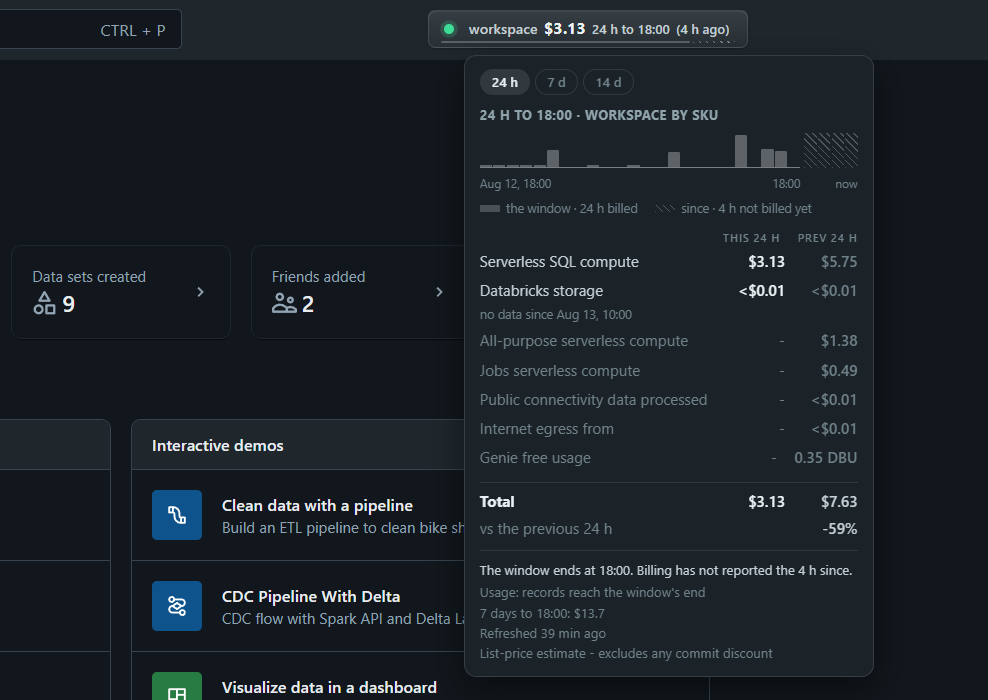Viewport: 988px width, 700px height.
Task: Click the Data sets created shapes icon
Action: coord(44,303)
